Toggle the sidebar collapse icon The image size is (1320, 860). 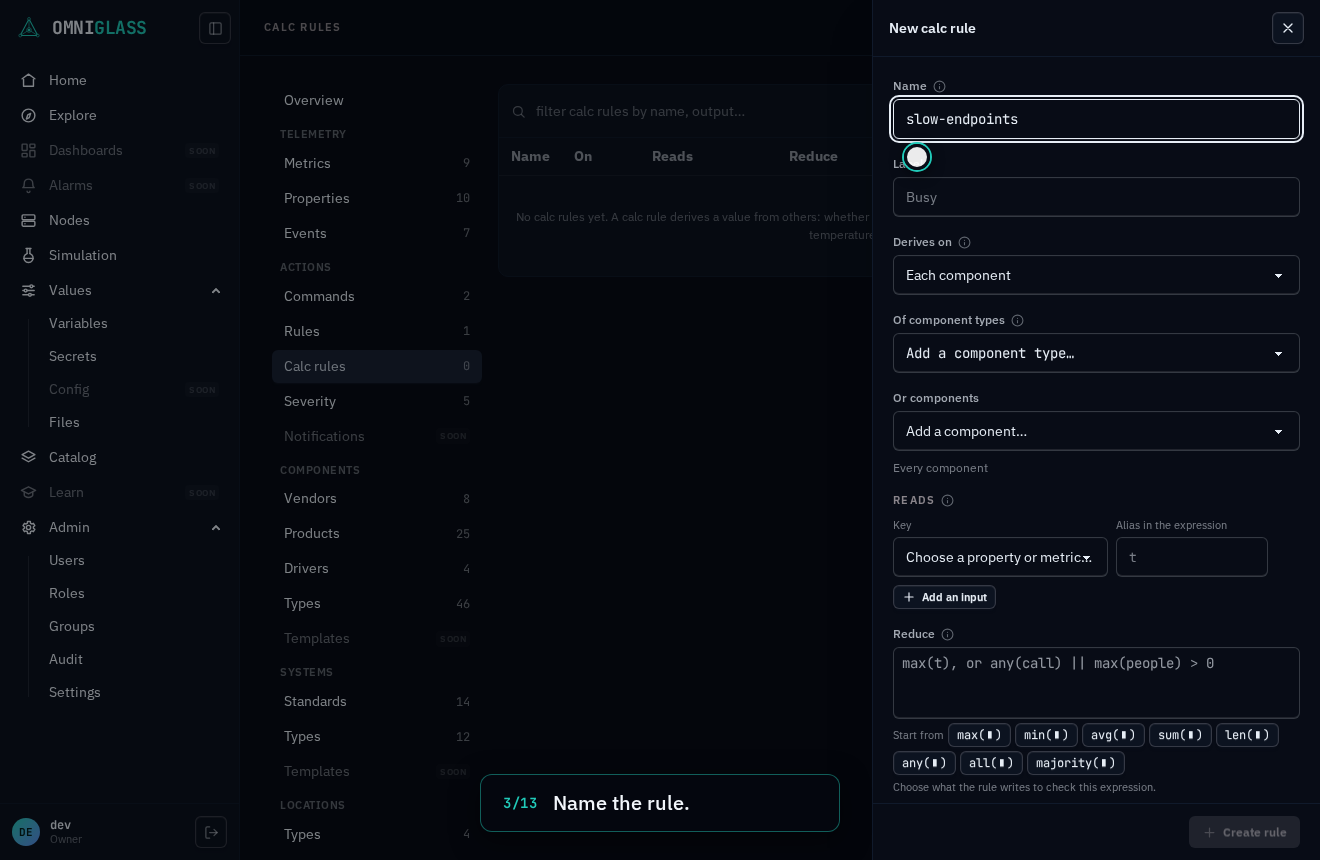point(215,28)
